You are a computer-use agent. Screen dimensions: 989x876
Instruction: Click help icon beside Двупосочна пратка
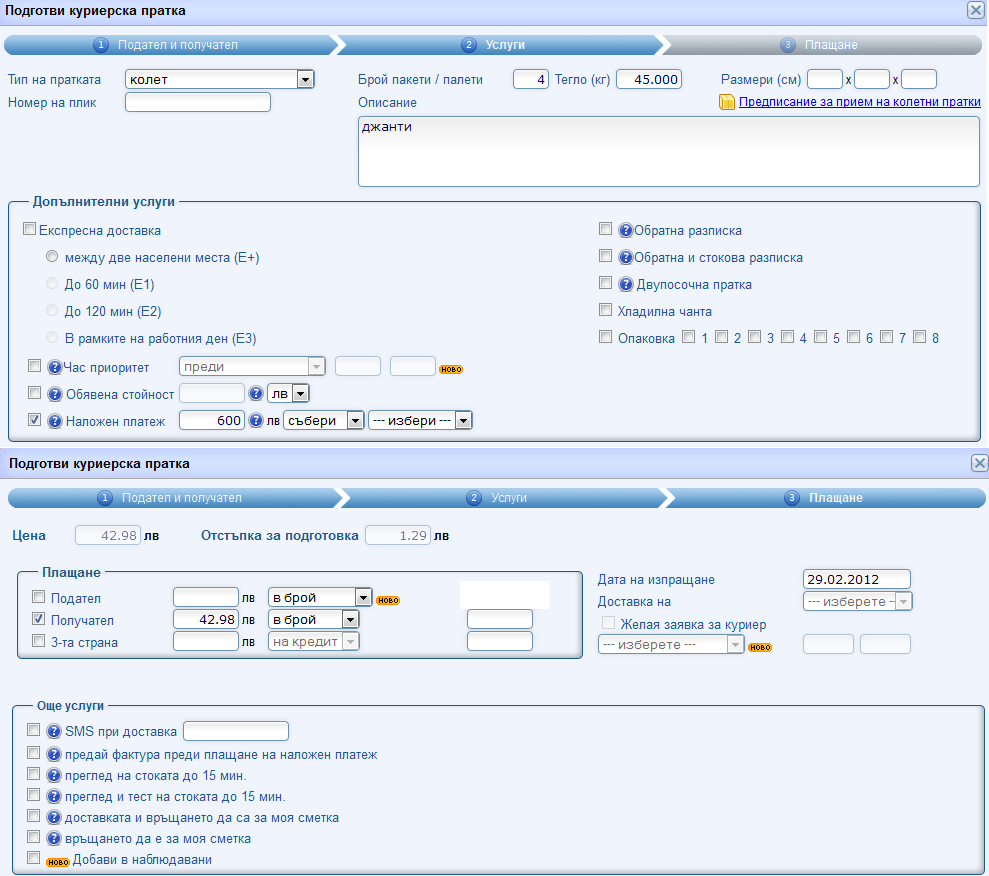coord(626,284)
